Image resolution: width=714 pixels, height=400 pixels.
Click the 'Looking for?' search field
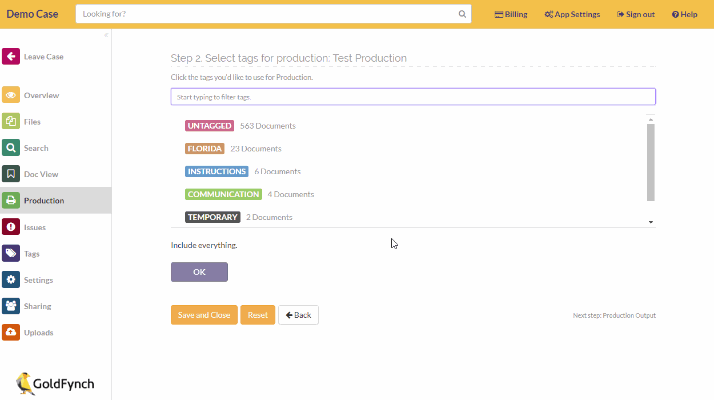[x=273, y=14]
